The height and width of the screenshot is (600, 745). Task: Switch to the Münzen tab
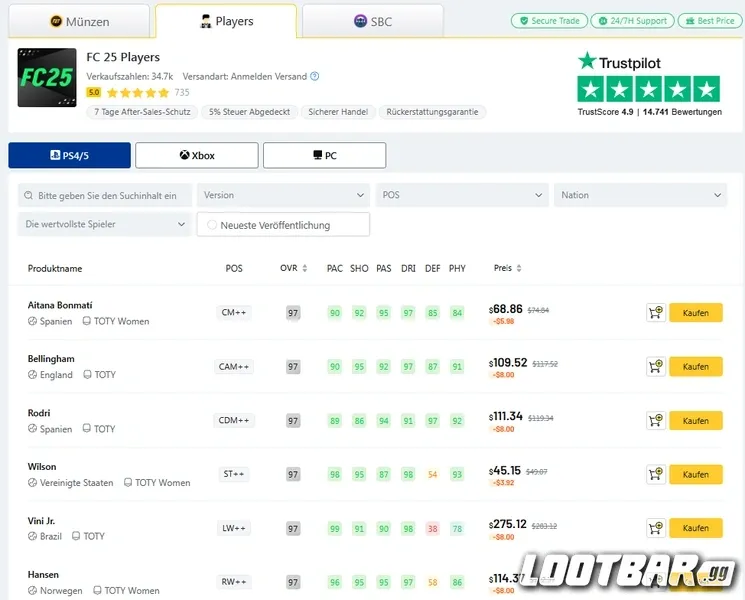pos(79,21)
